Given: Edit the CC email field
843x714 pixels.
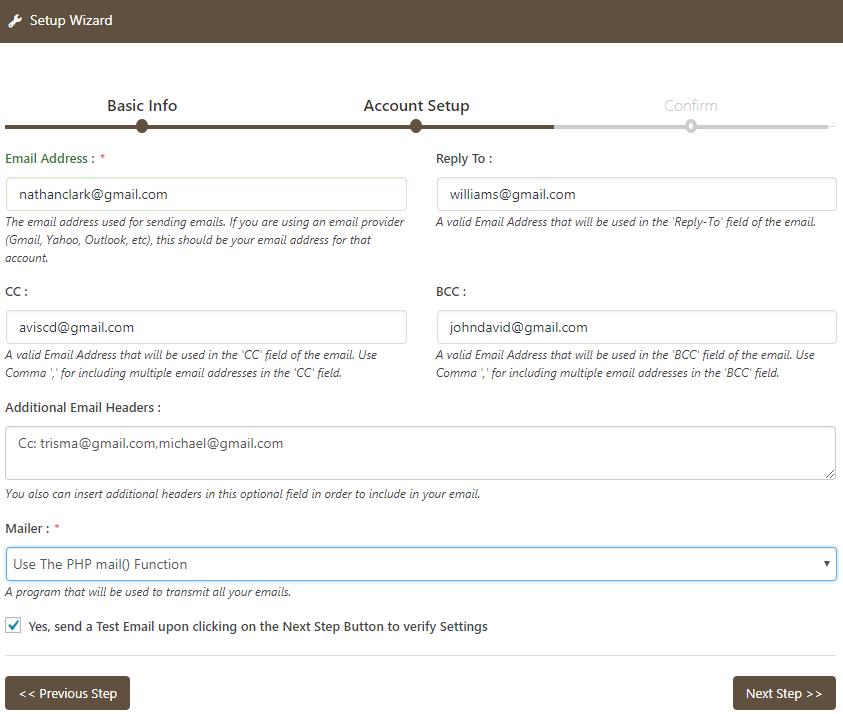Looking at the screenshot, I should [206, 327].
